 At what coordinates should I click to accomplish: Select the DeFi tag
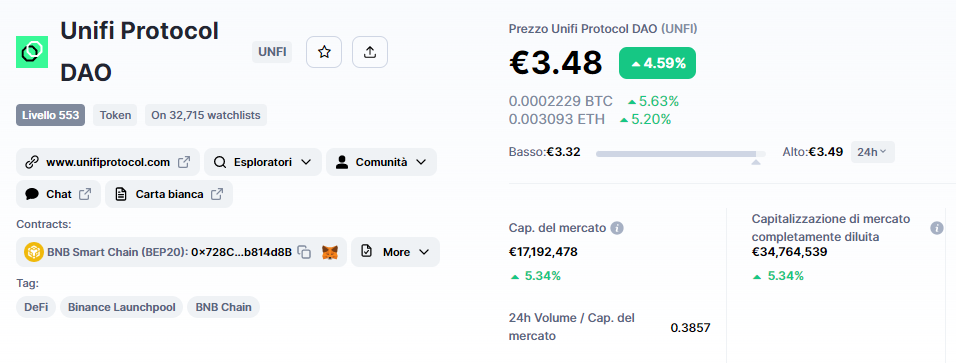pyautogui.click(x=36, y=307)
